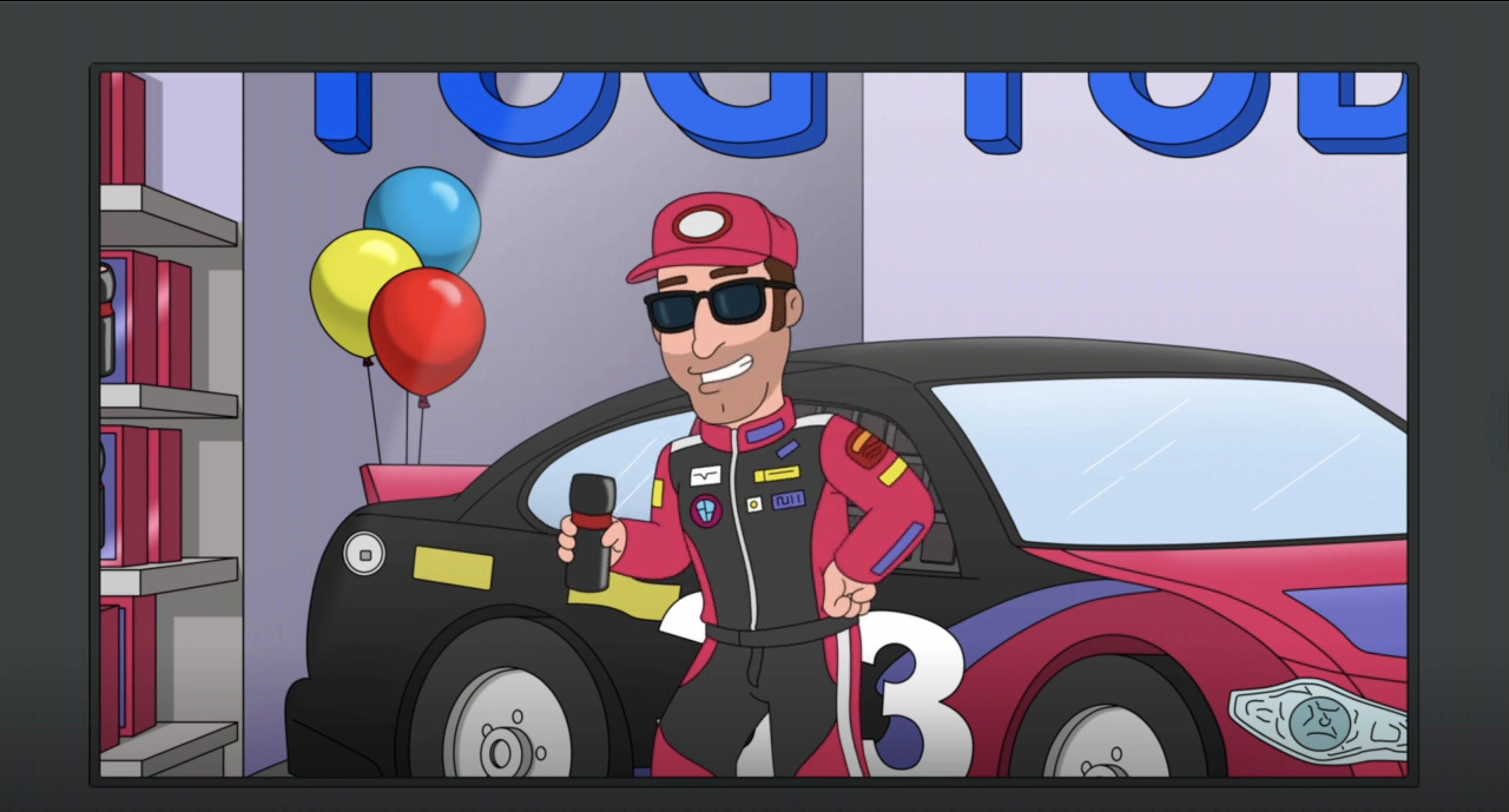Click the round fuel cap on car
The width and height of the screenshot is (1509, 812).
(364, 554)
